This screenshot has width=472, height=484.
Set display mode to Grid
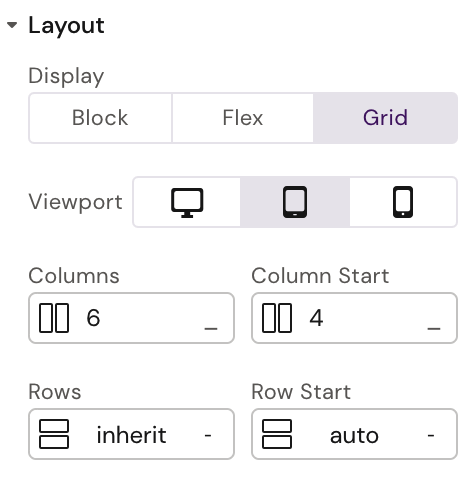tap(385, 118)
